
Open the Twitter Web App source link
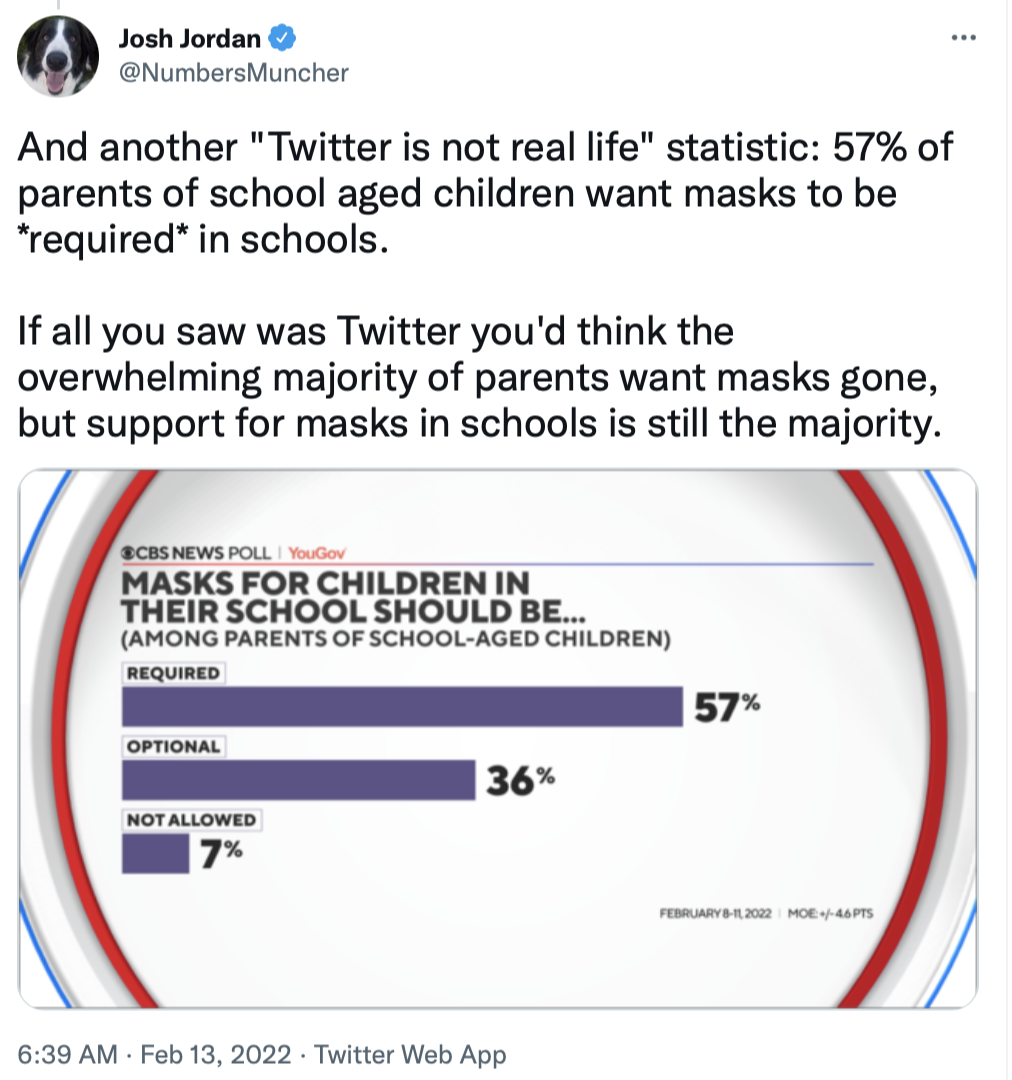pyautogui.click(x=410, y=1054)
